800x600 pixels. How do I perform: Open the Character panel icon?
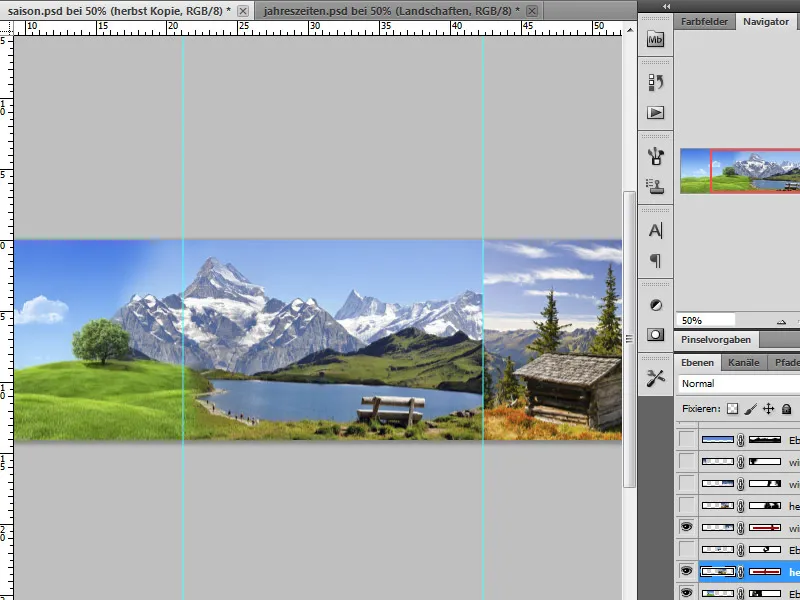655,231
